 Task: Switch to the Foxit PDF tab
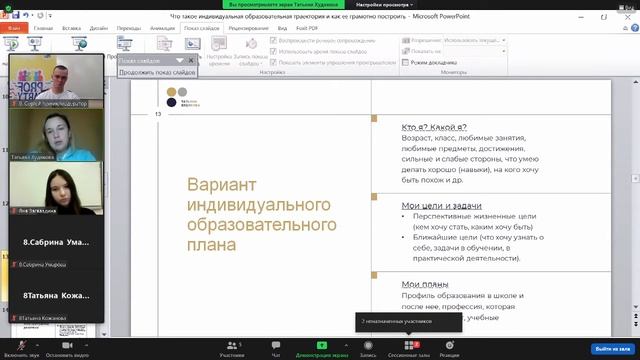click(x=307, y=28)
